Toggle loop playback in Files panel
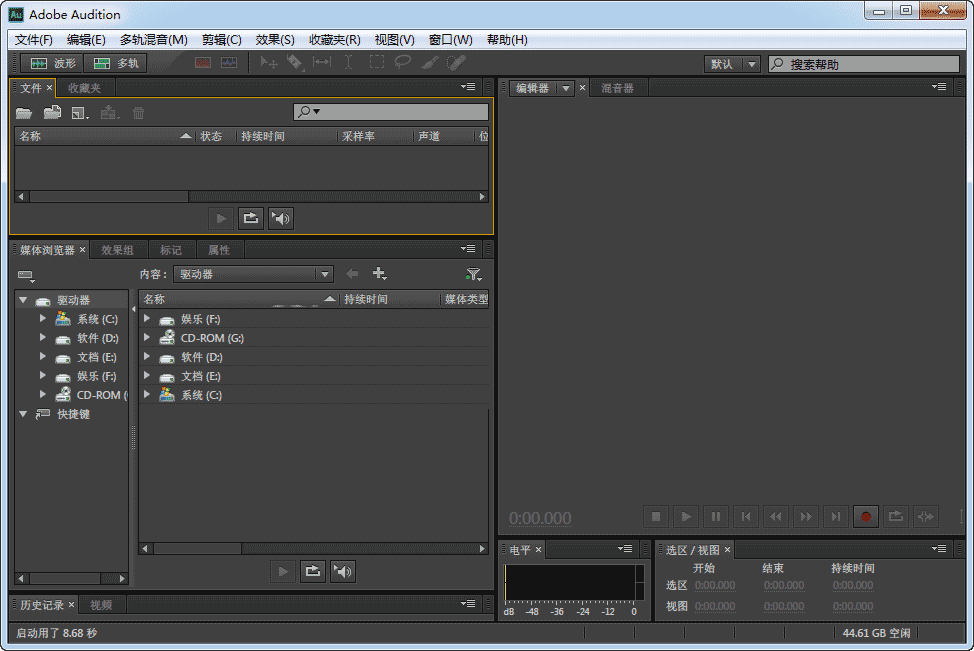The height and width of the screenshot is (651, 974). click(x=251, y=218)
